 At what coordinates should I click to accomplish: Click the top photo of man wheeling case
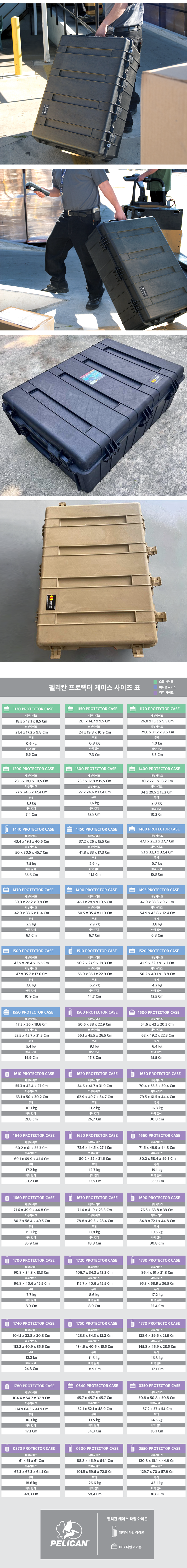pos(93,82)
